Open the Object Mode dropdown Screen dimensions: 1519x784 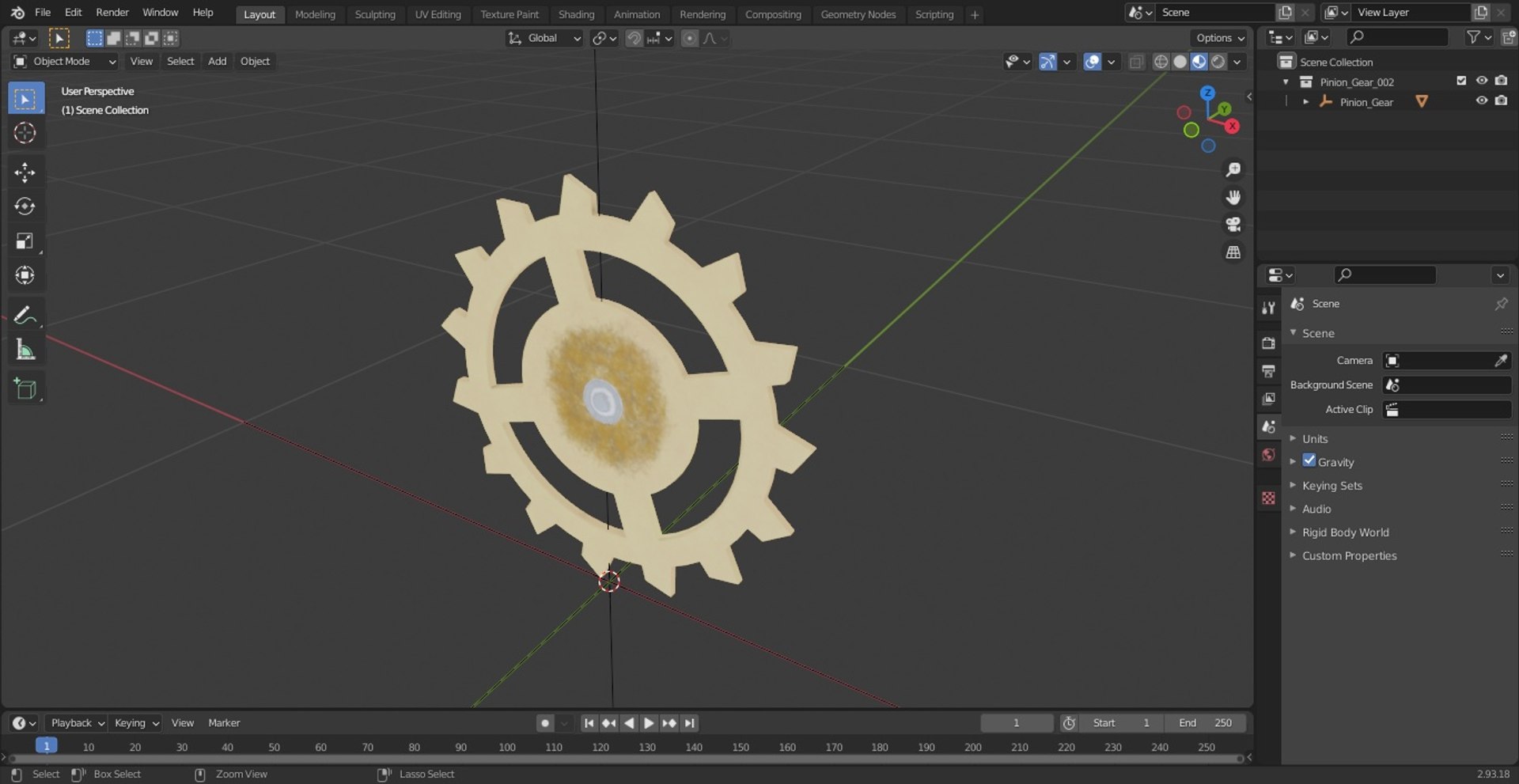pyautogui.click(x=65, y=61)
